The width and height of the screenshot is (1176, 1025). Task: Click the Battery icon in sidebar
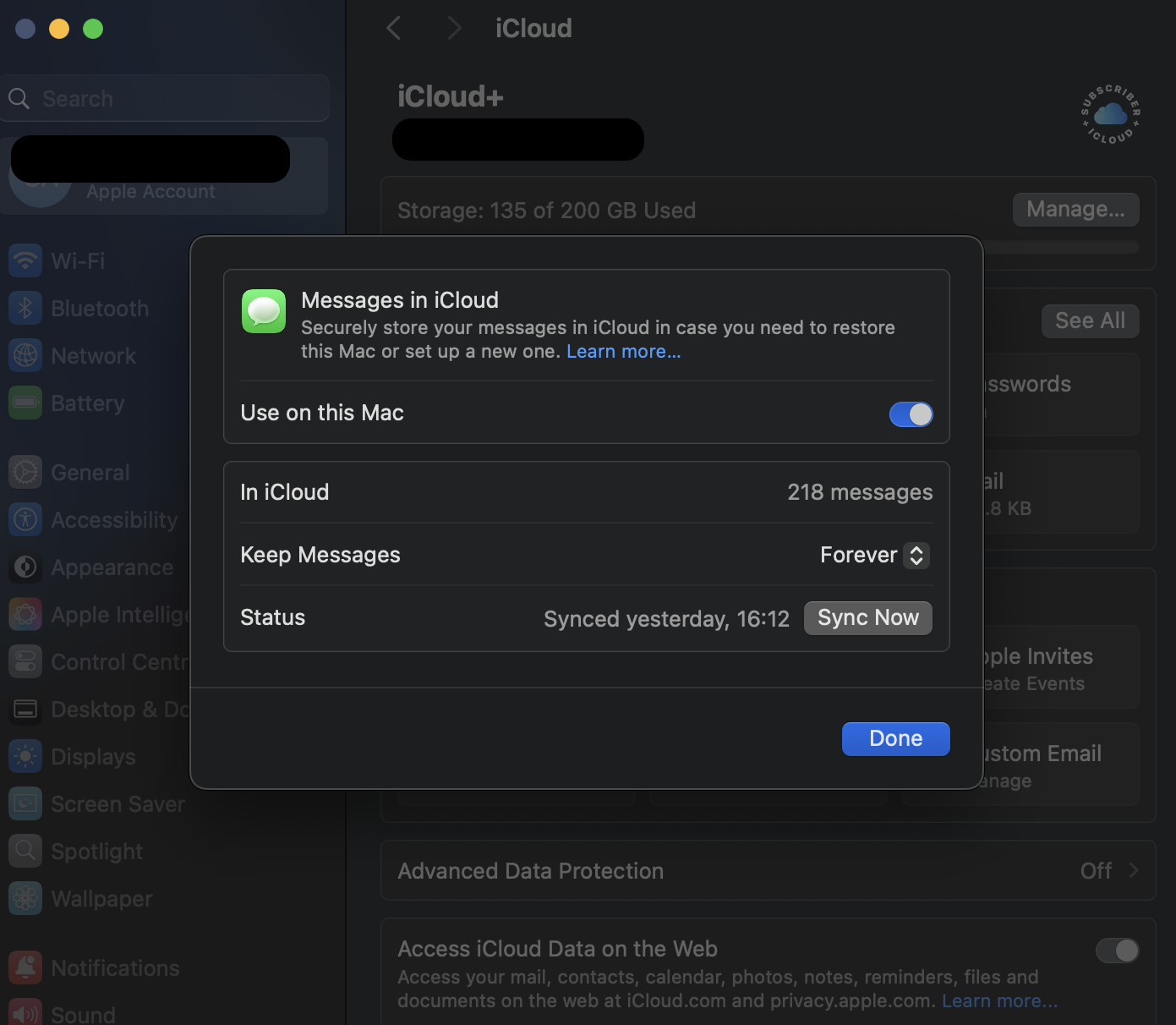[25, 403]
